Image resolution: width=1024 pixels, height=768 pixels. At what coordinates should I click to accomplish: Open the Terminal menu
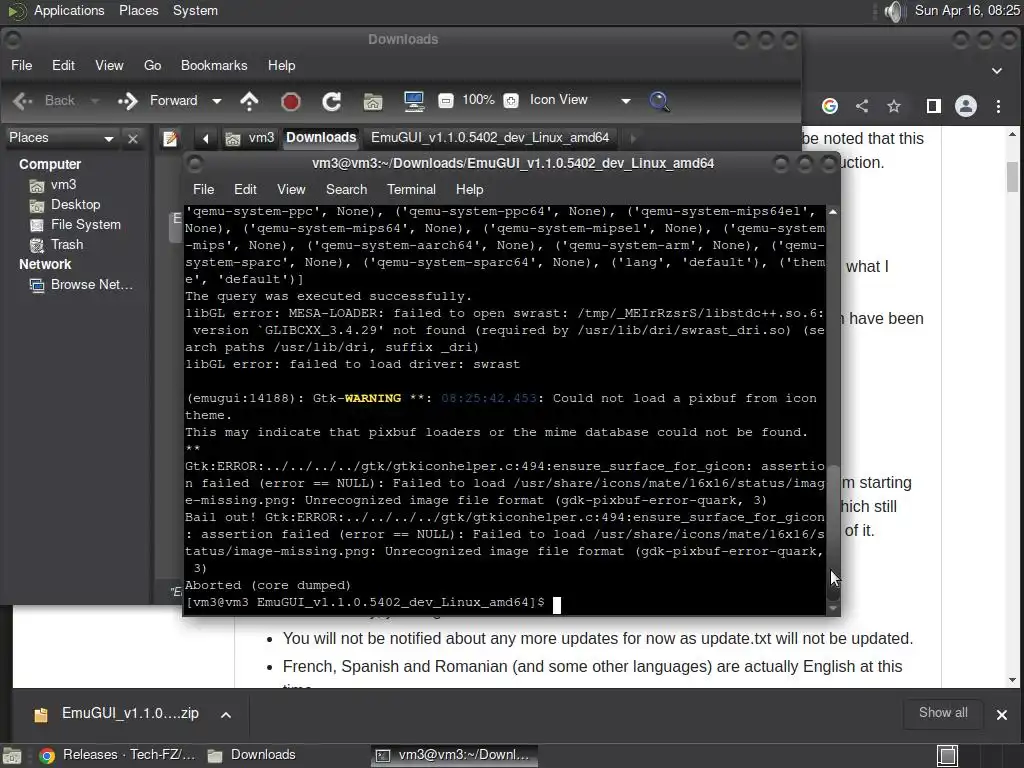tap(411, 189)
